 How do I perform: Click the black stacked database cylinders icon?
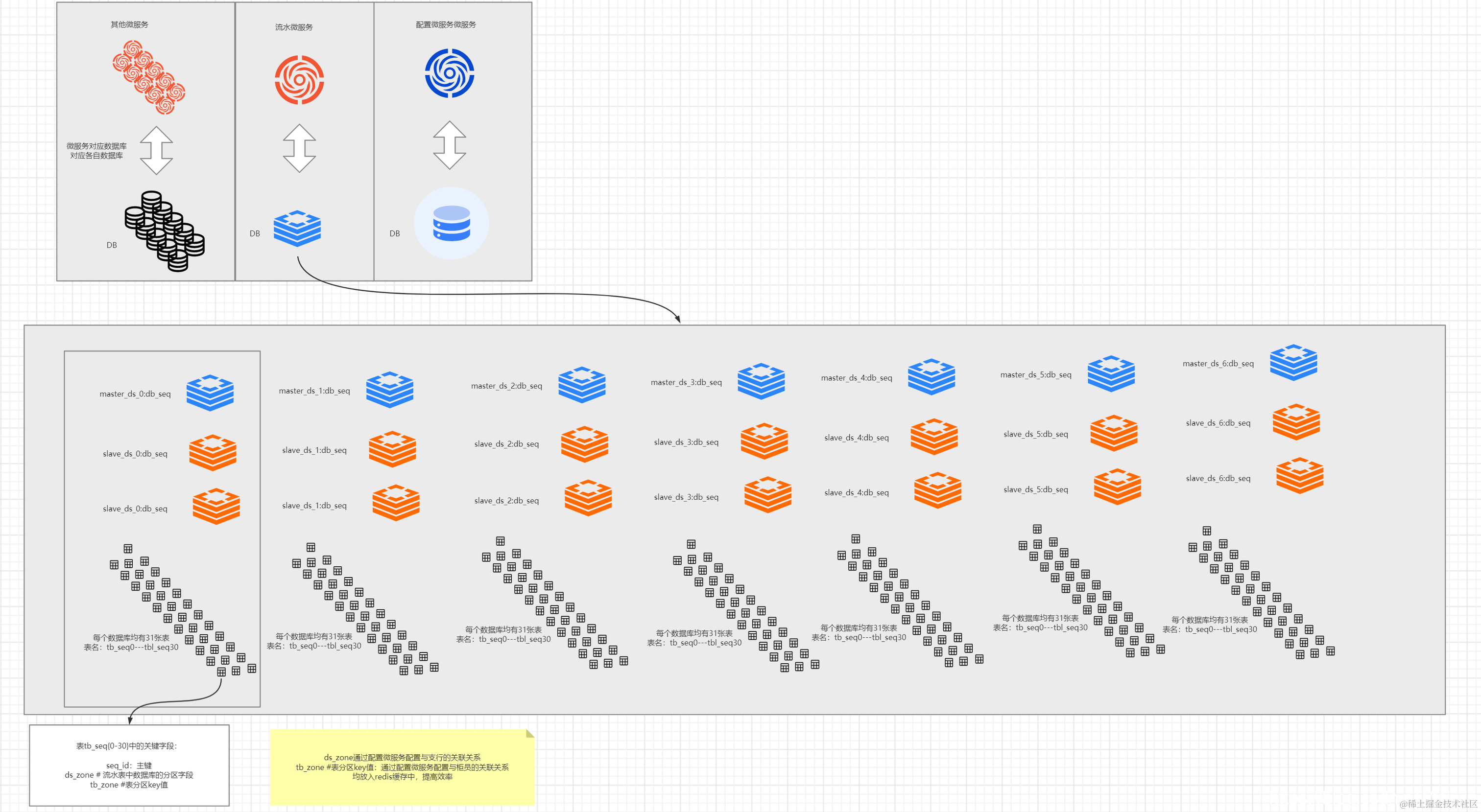point(165,231)
